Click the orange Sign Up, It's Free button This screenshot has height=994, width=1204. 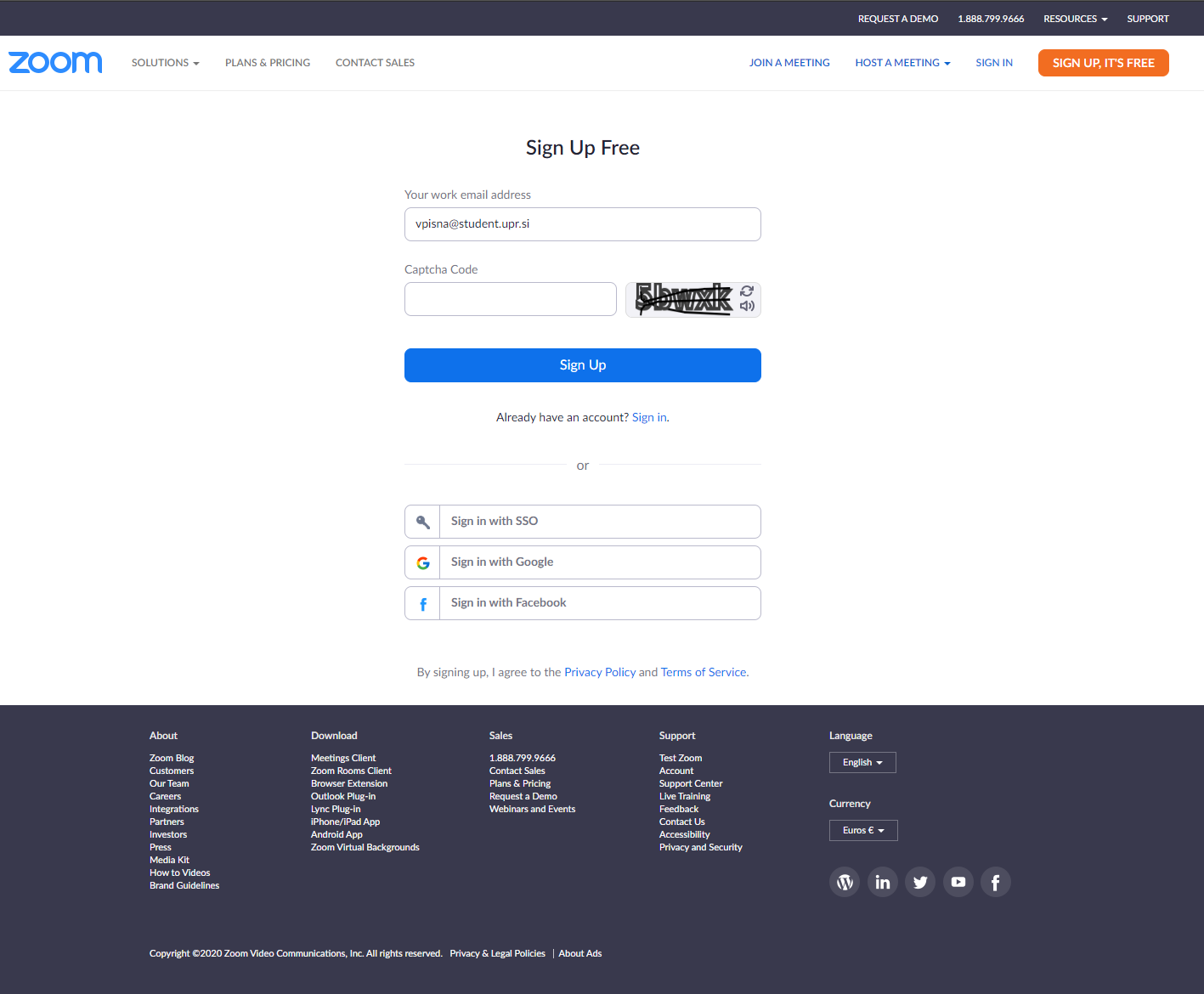pyautogui.click(x=1104, y=63)
